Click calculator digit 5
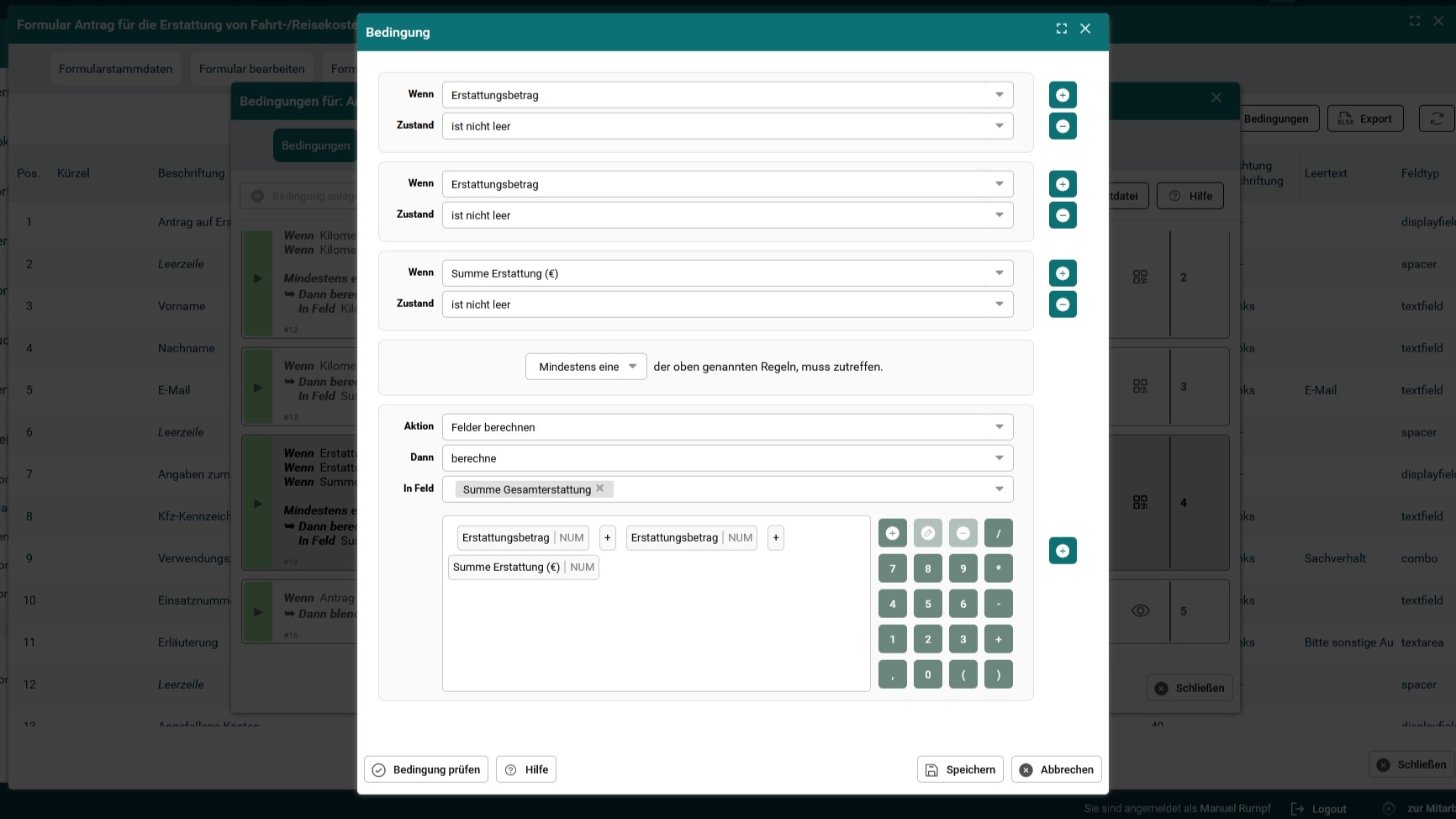This screenshot has width=1456, height=819. tap(928, 604)
